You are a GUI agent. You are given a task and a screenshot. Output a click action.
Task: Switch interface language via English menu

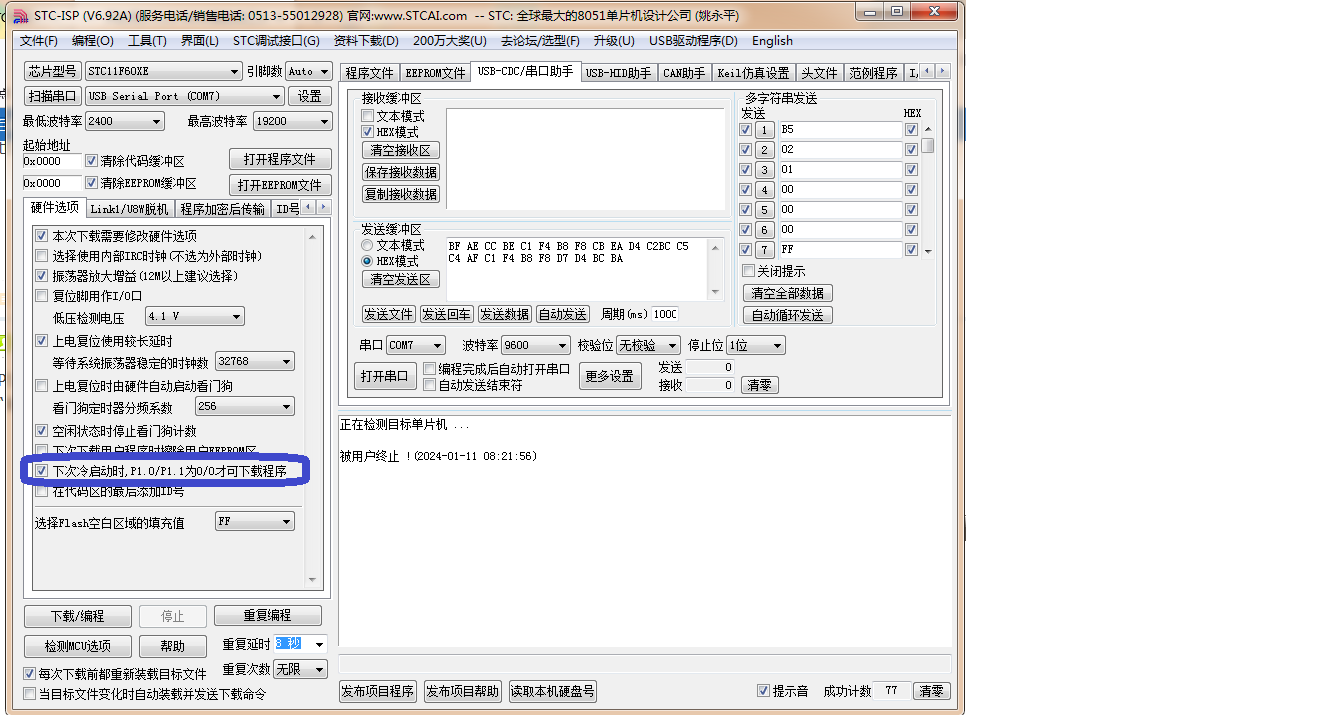tap(772, 41)
